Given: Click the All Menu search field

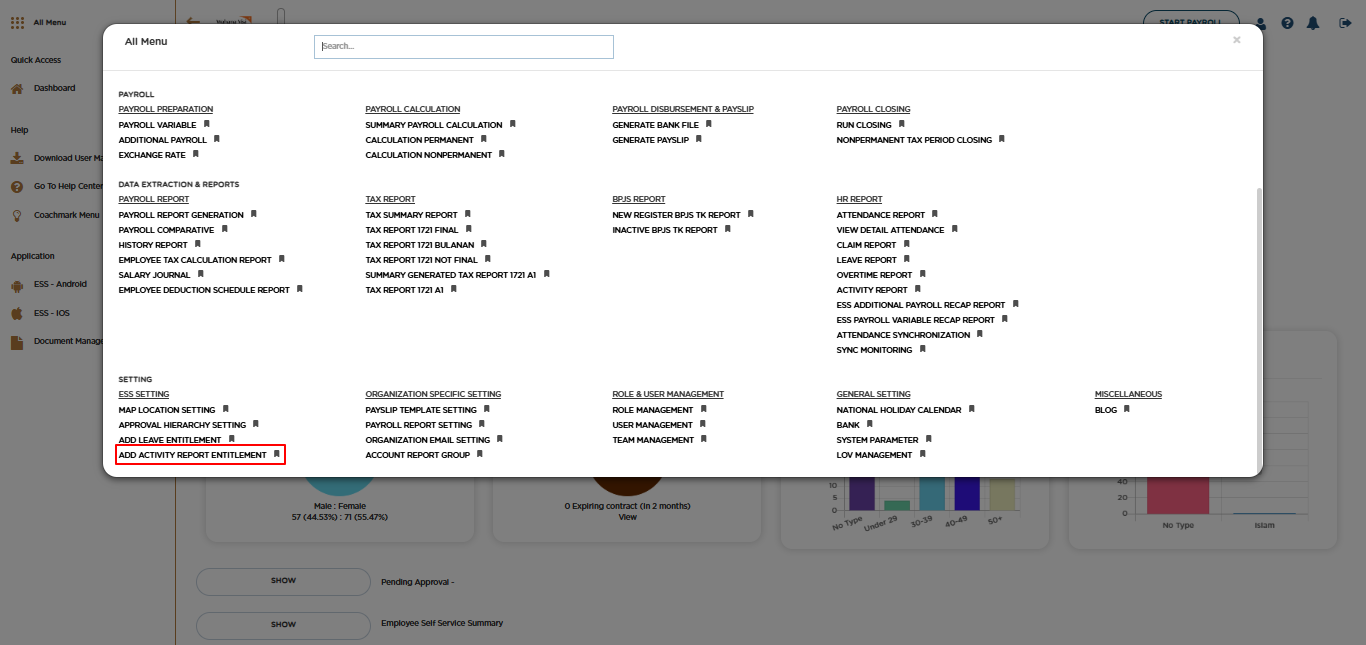Looking at the screenshot, I should (464, 46).
